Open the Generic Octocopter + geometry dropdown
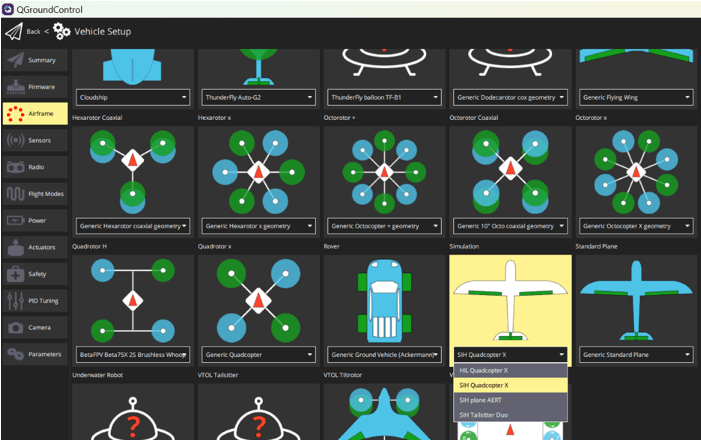 tap(384, 226)
